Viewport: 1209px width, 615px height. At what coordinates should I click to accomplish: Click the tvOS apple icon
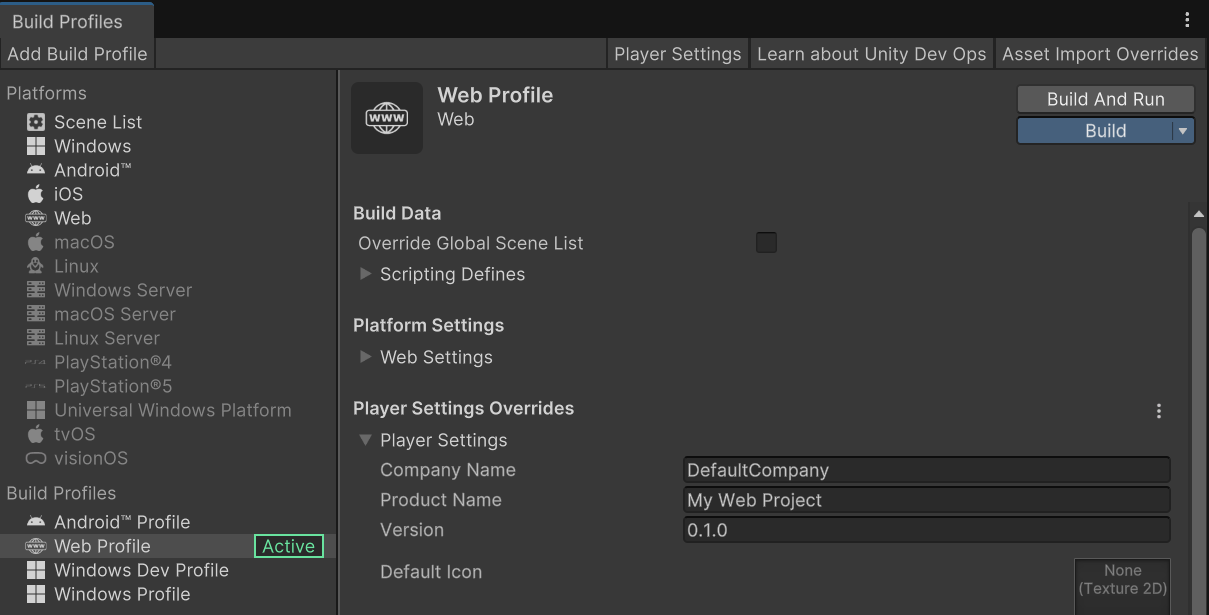coord(36,434)
